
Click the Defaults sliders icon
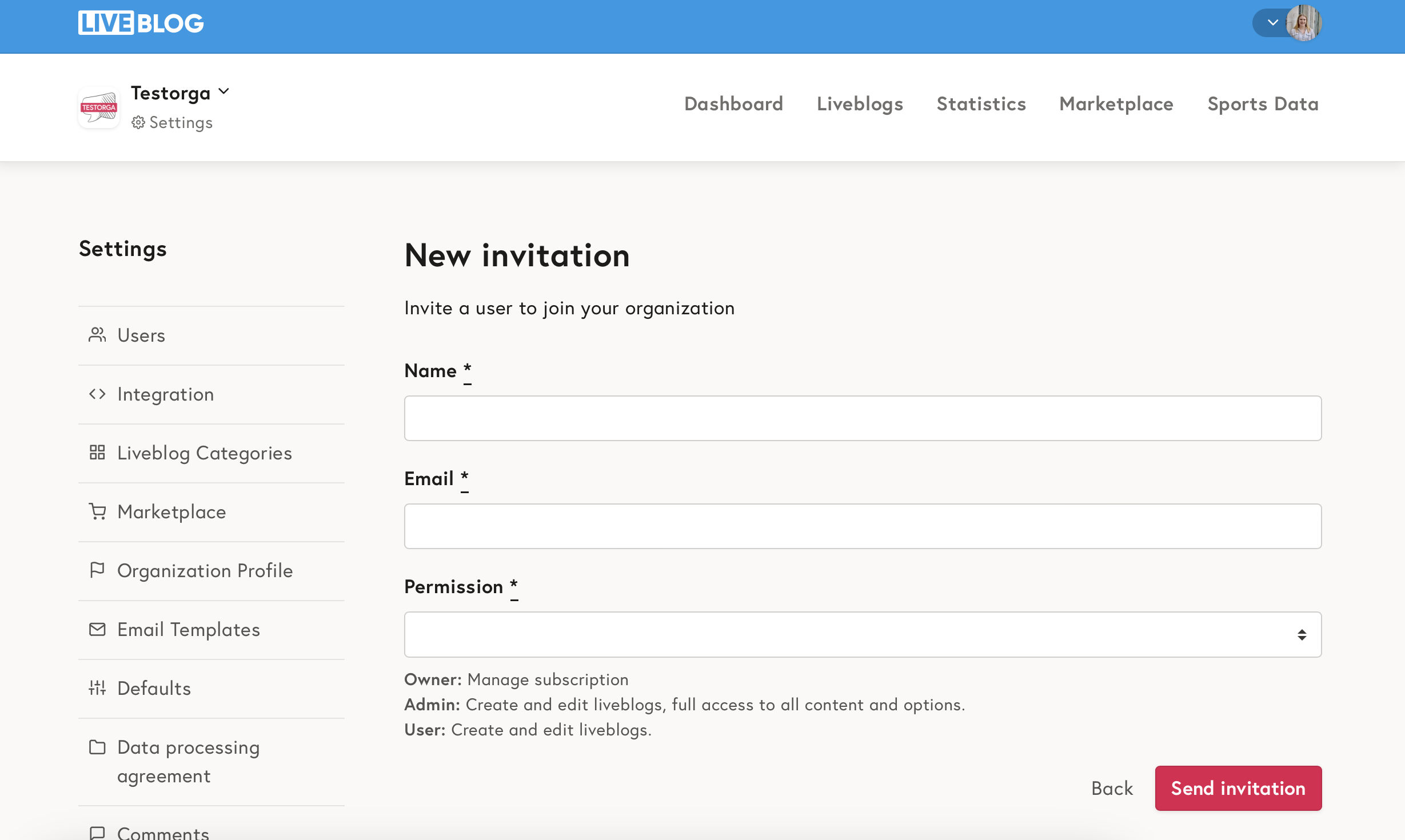pyautogui.click(x=97, y=688)
